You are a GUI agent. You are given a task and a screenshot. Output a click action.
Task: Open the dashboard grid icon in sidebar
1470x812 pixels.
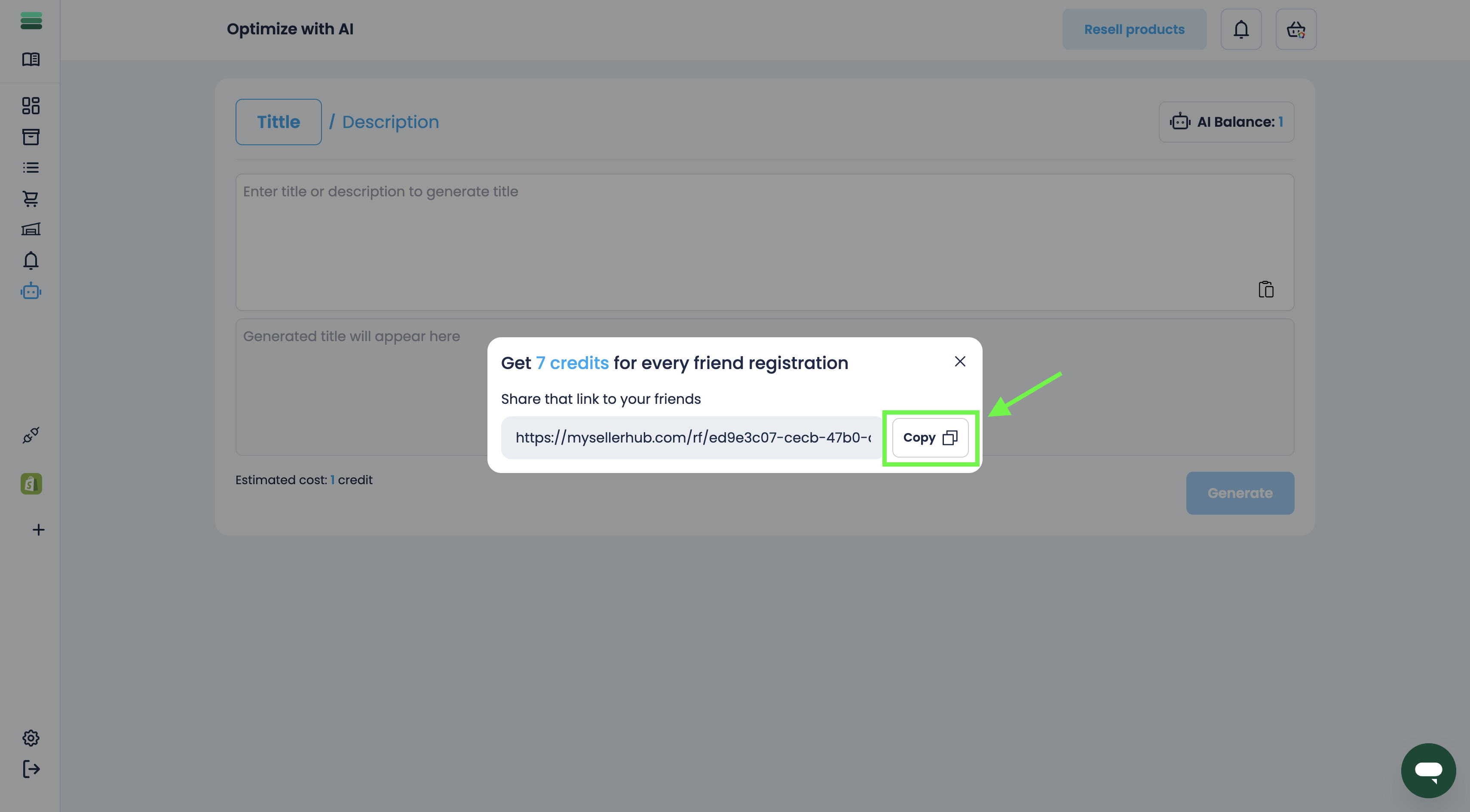(31, 106)
